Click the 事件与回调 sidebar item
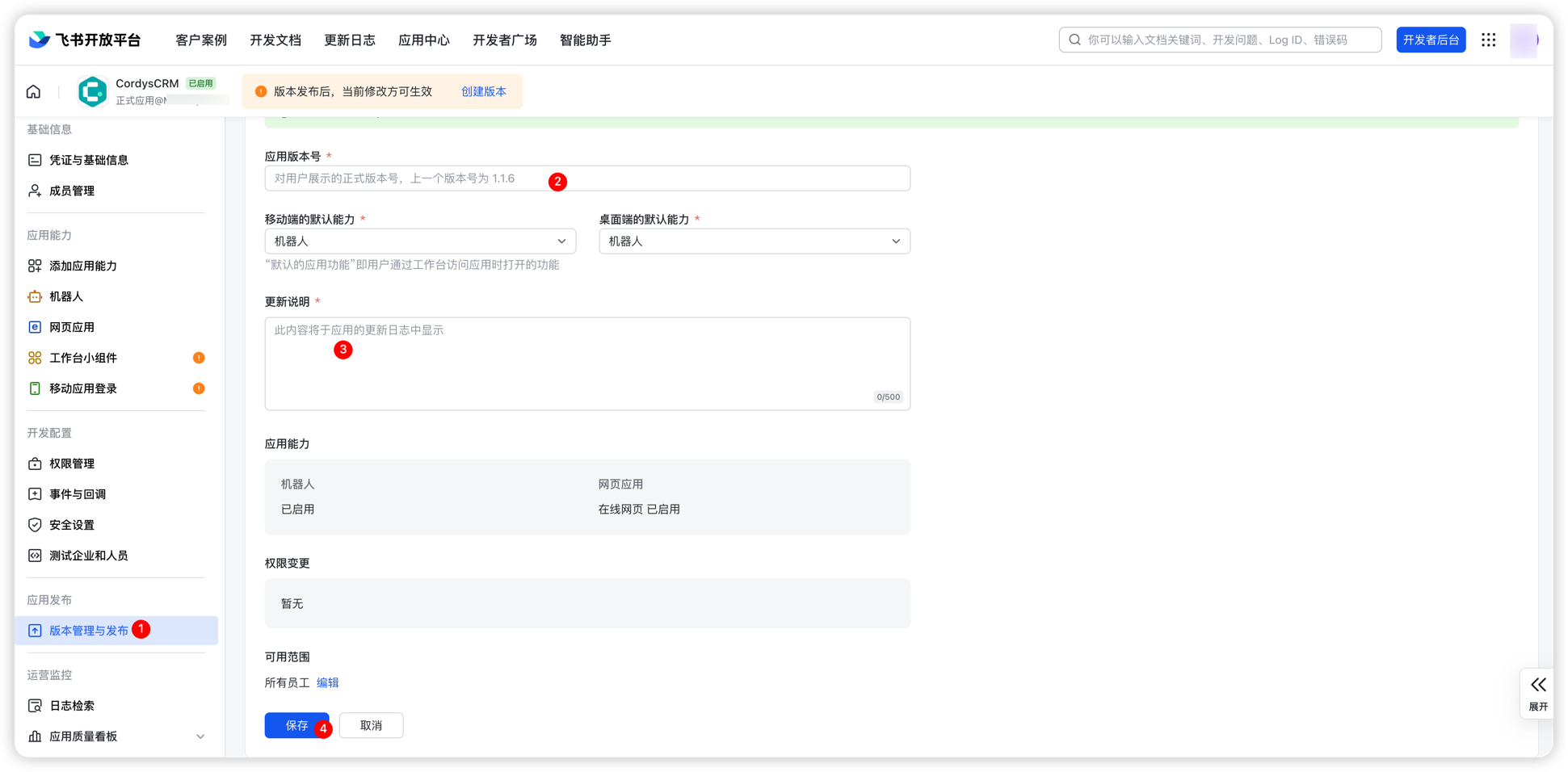 [x=76, y=493]
